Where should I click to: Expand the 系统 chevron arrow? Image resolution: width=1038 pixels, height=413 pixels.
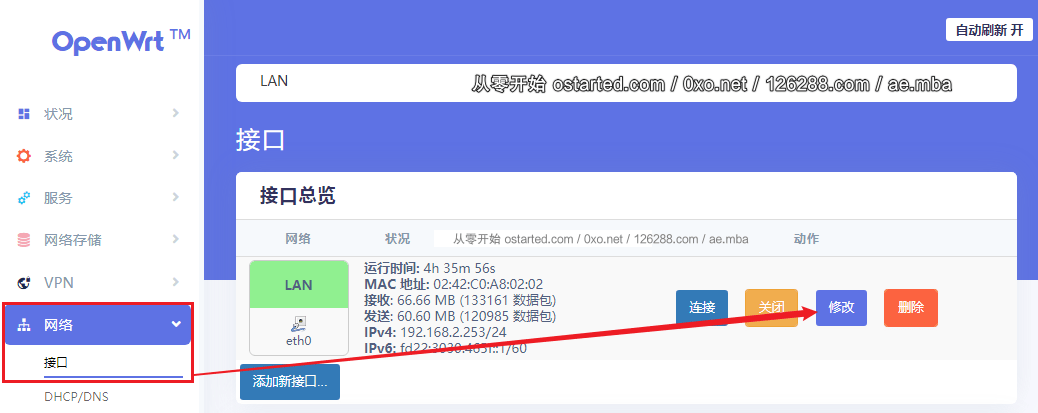tap(175, 155)
